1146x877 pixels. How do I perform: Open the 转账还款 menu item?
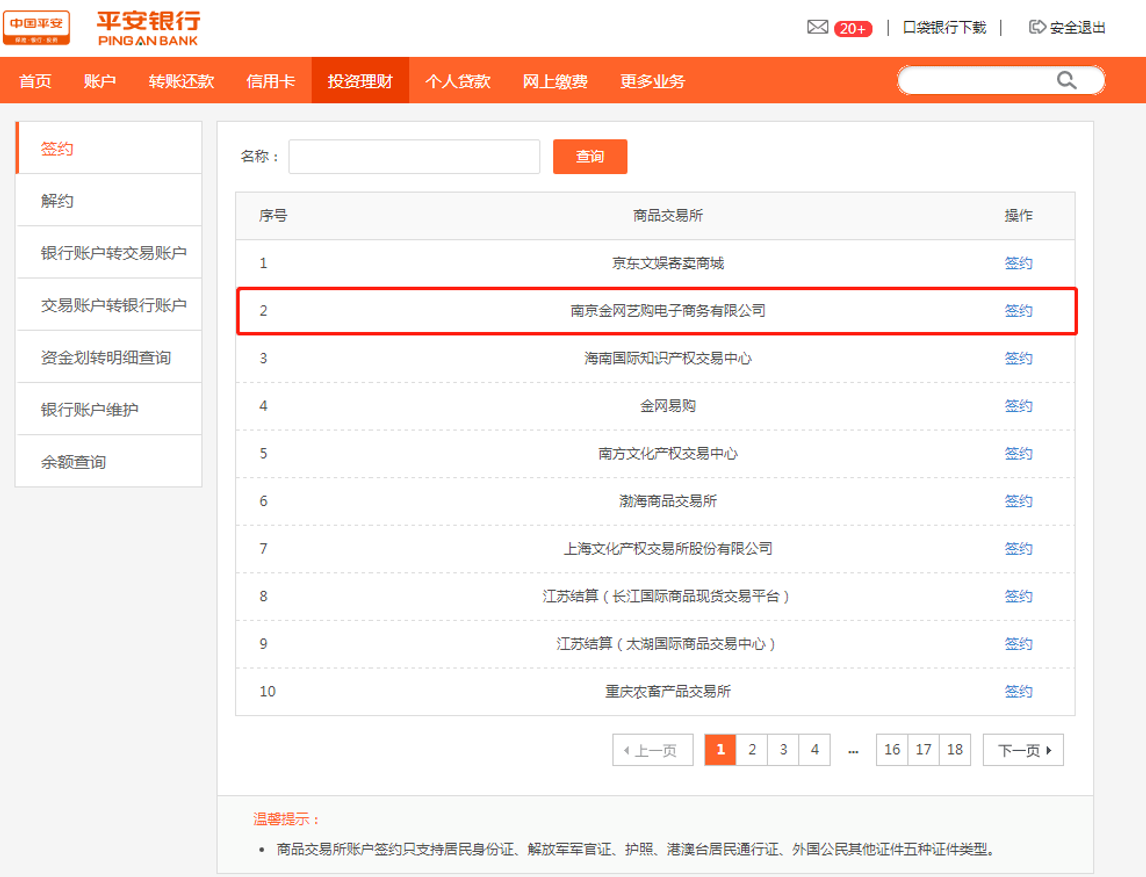(181, 81)
